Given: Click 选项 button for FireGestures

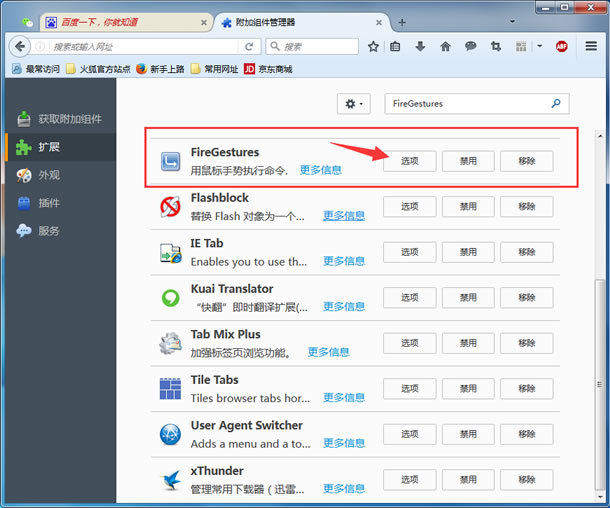Looking at the screenshot, I should [x=409, y=161].
